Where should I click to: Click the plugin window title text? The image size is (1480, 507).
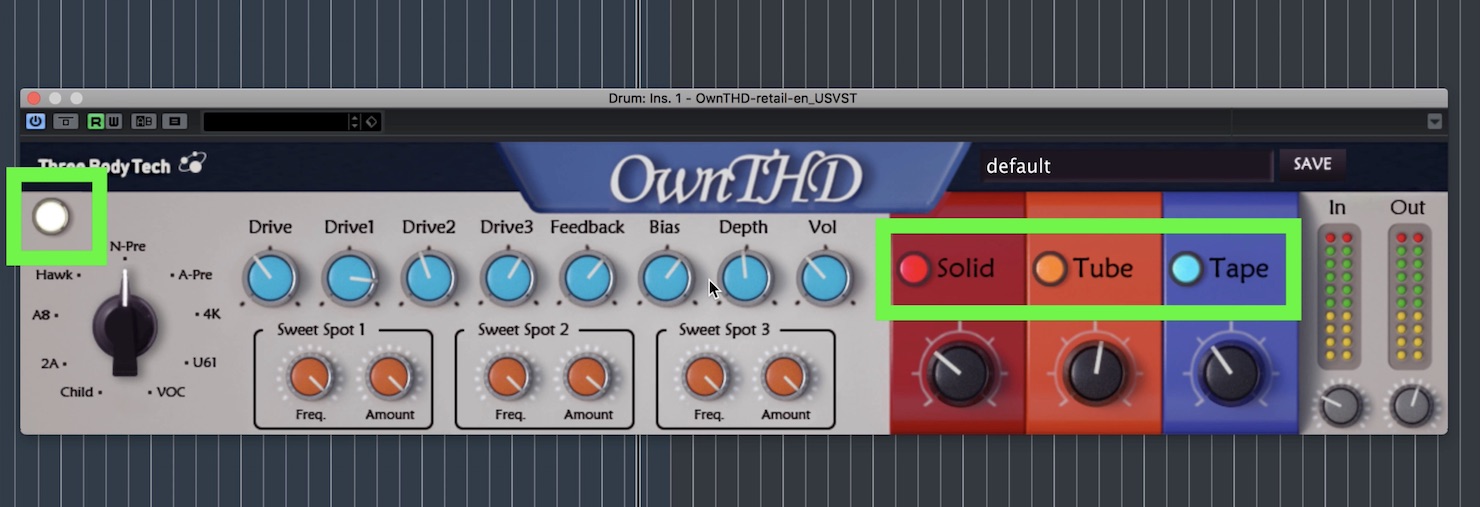733,98
